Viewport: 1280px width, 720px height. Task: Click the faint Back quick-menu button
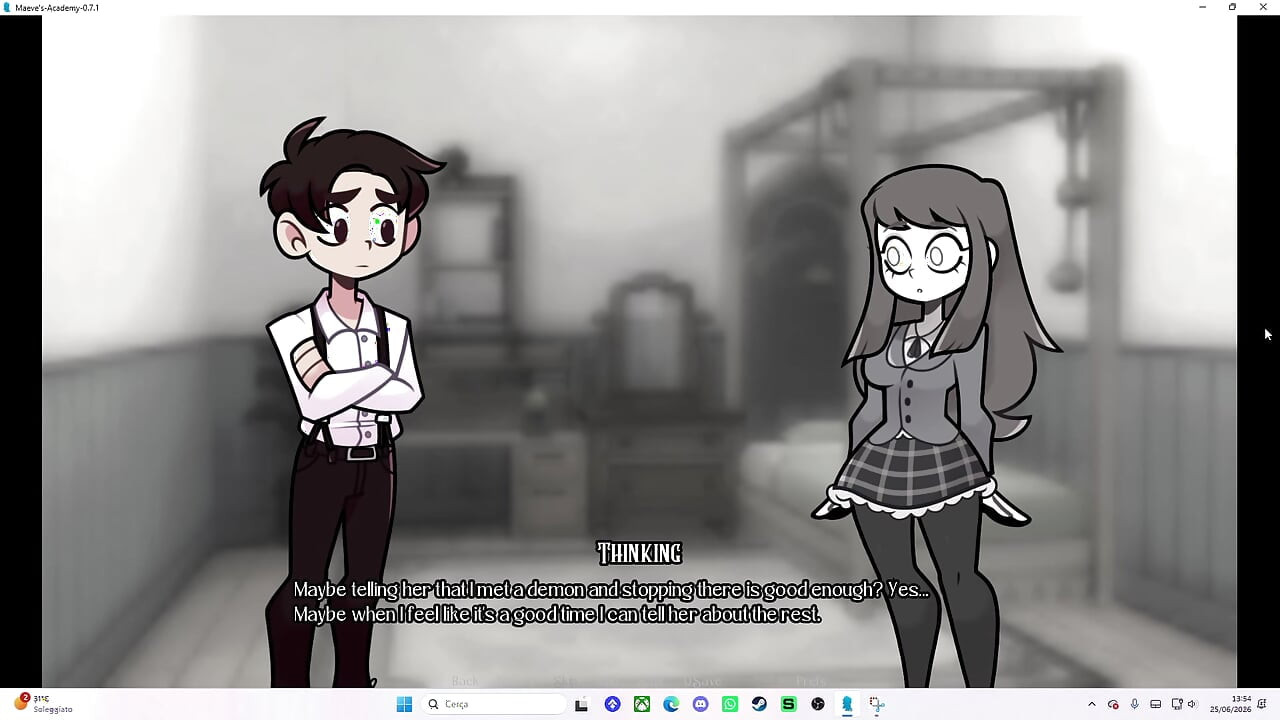(465, 681)
